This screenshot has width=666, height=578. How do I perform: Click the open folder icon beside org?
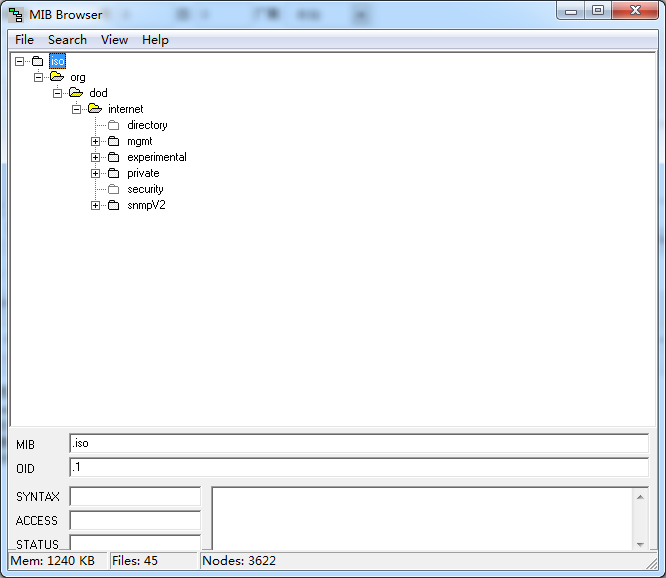57,77
